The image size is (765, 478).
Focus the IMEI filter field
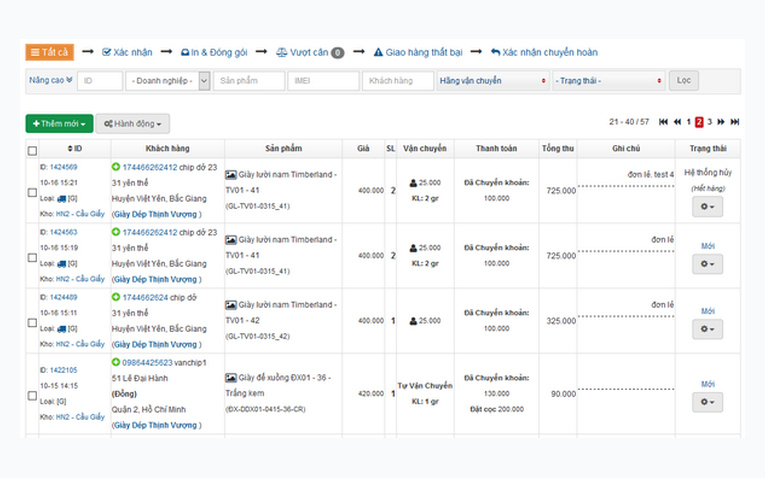[x=323, y=80]
